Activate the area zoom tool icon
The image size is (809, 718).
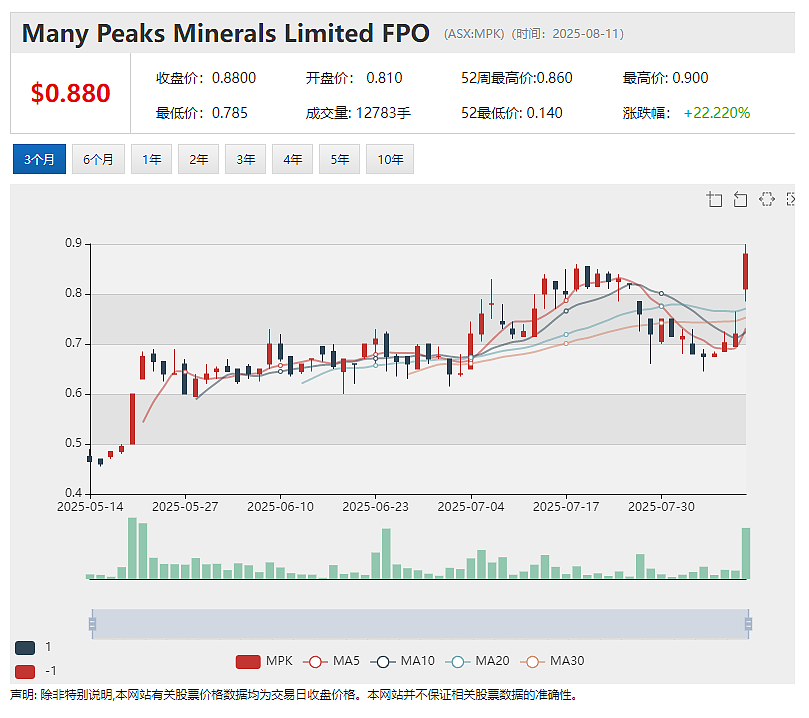(715, 199)
